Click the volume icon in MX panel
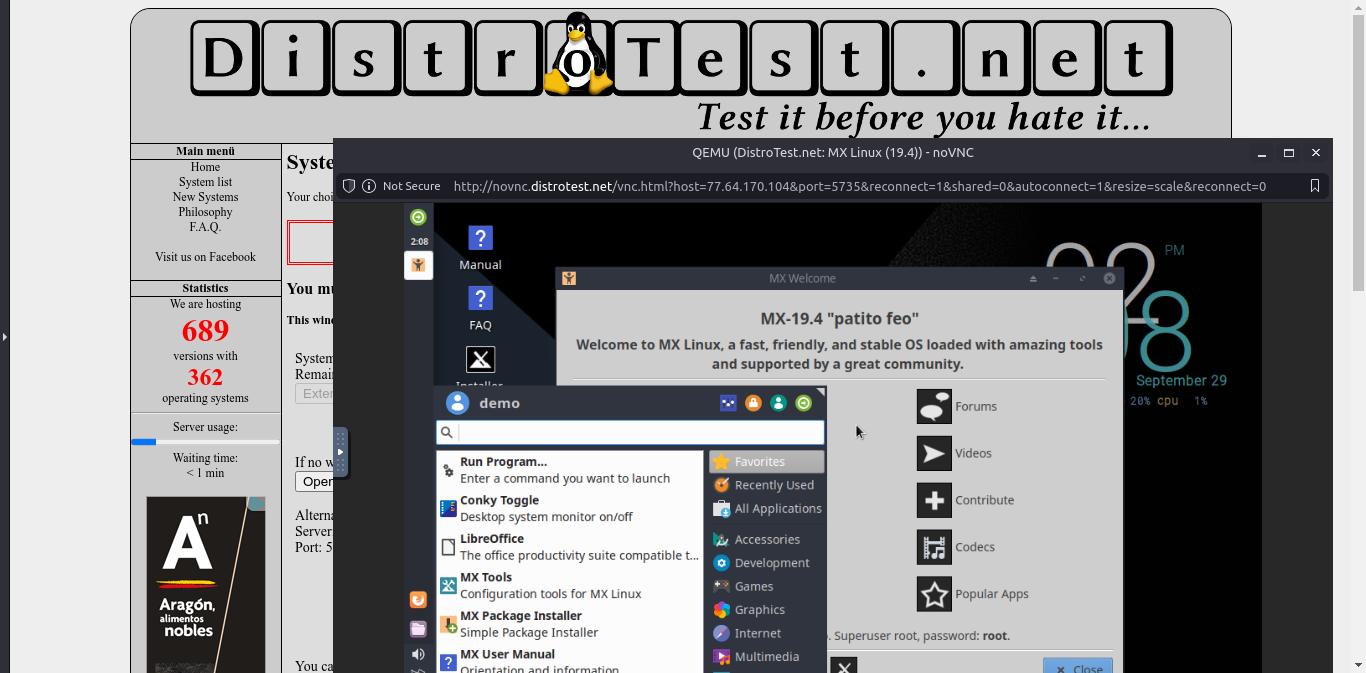 (418, 655)
